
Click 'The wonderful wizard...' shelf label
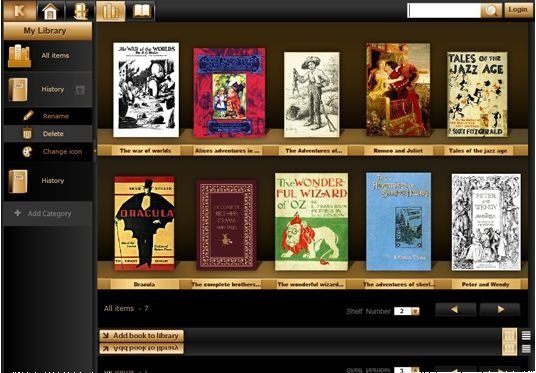310,284
